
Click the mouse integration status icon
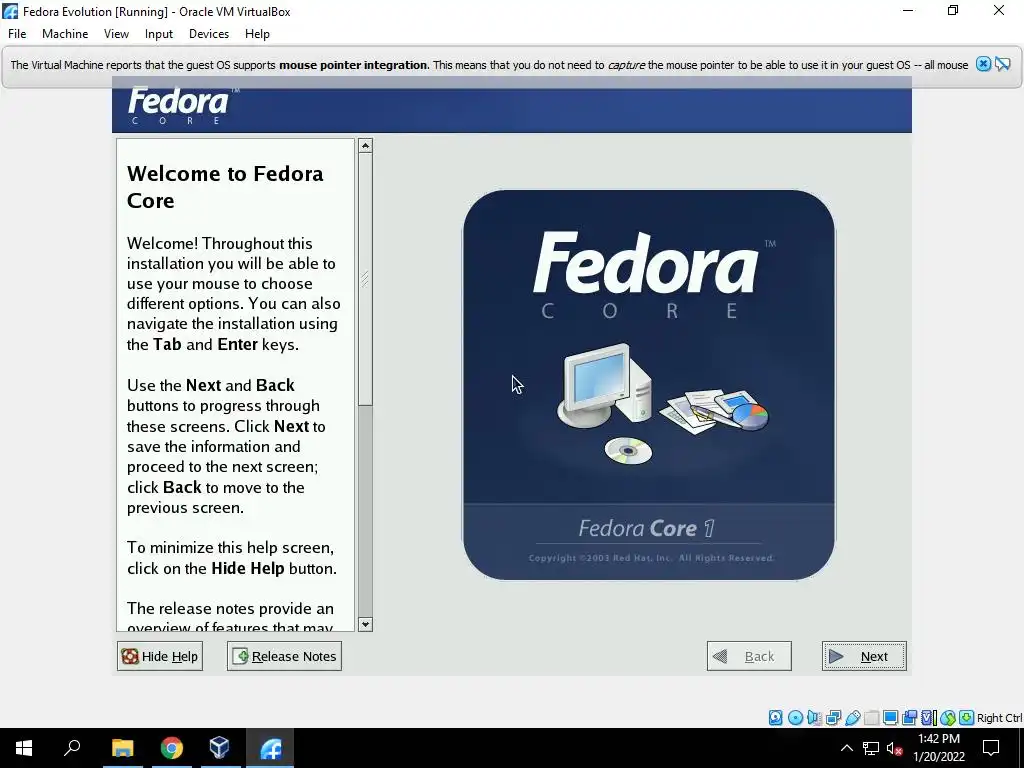[x=948, y=718]
